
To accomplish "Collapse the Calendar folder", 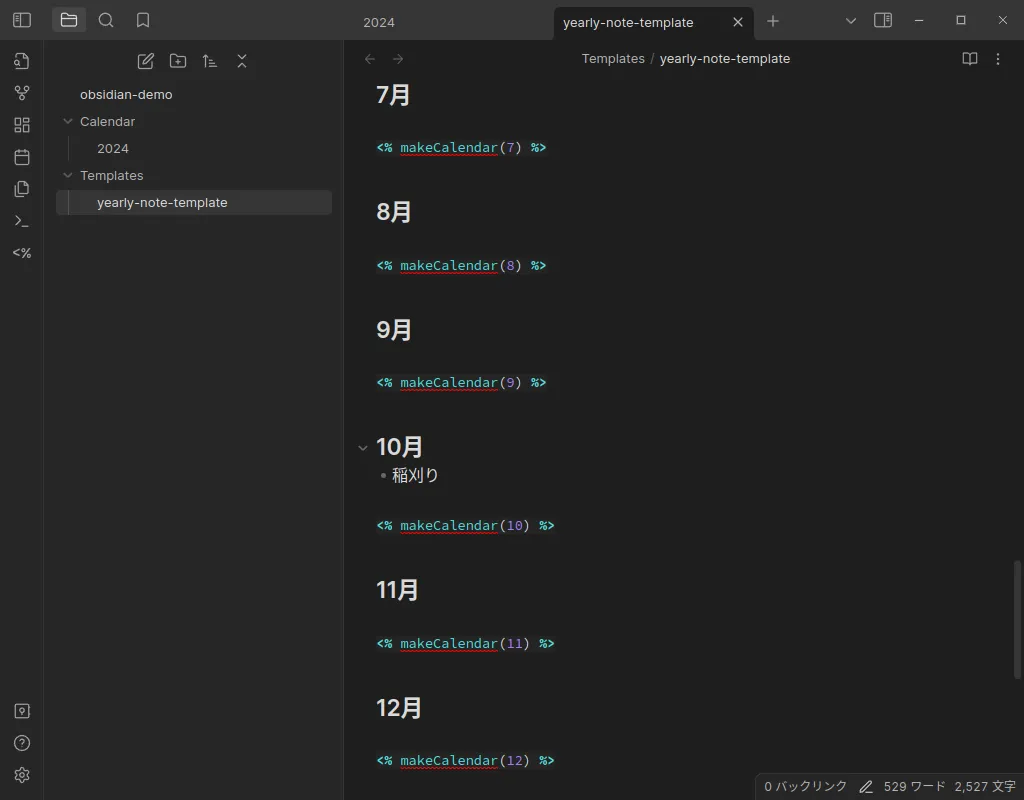I will pos(68,122).
